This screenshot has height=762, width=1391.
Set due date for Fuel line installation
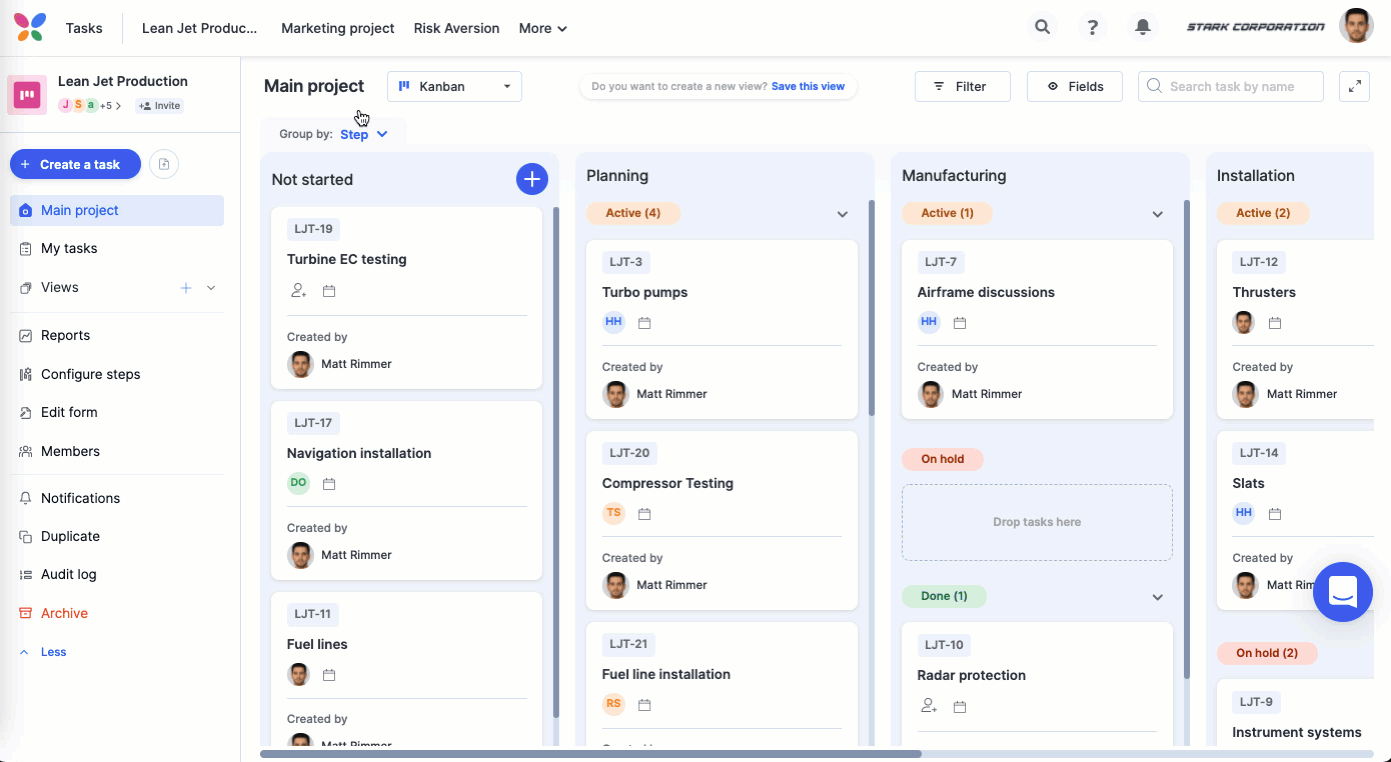point(645,705)
